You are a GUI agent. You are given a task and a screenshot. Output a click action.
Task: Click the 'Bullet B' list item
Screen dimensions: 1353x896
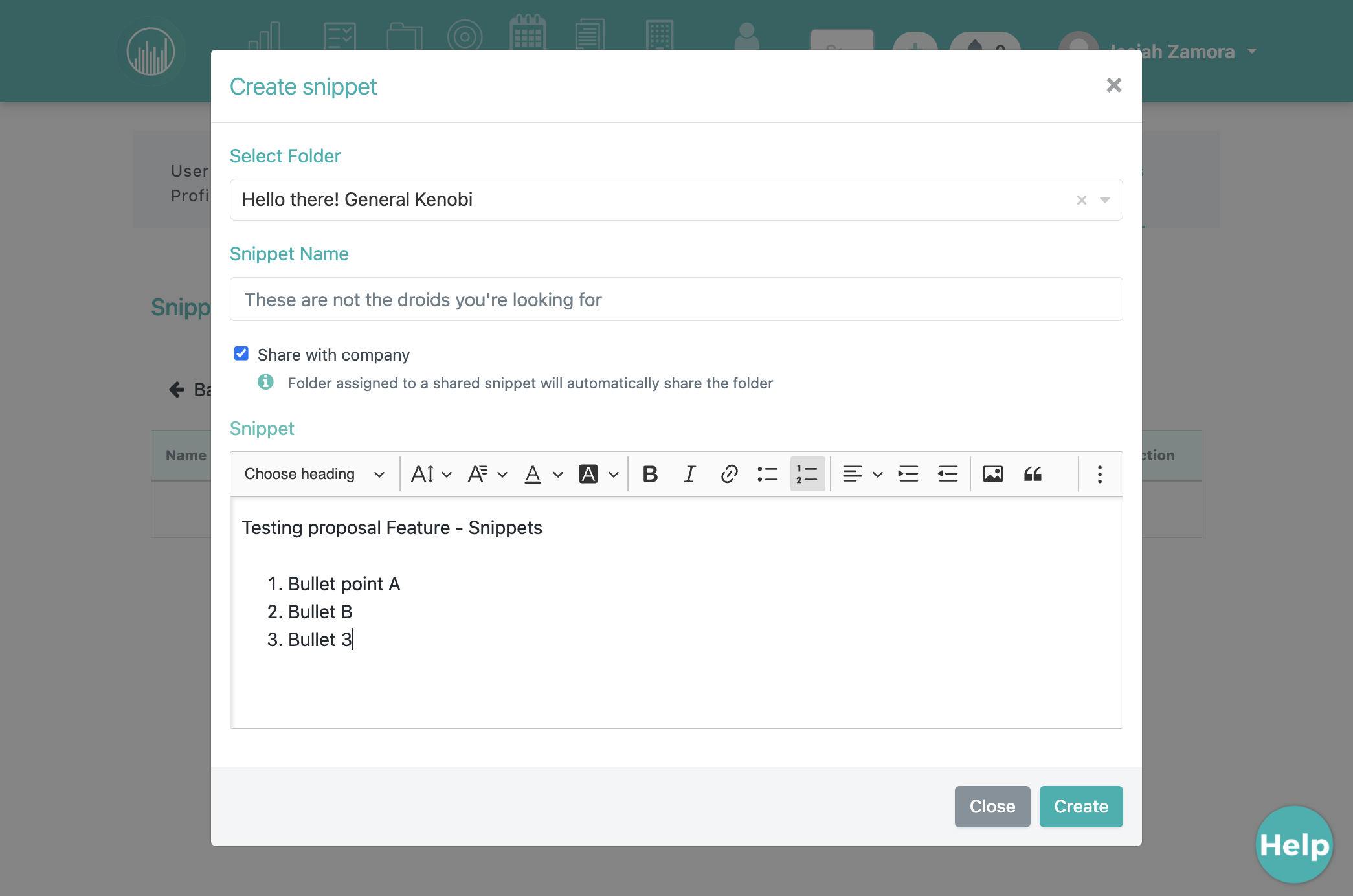tap(320, 612)
